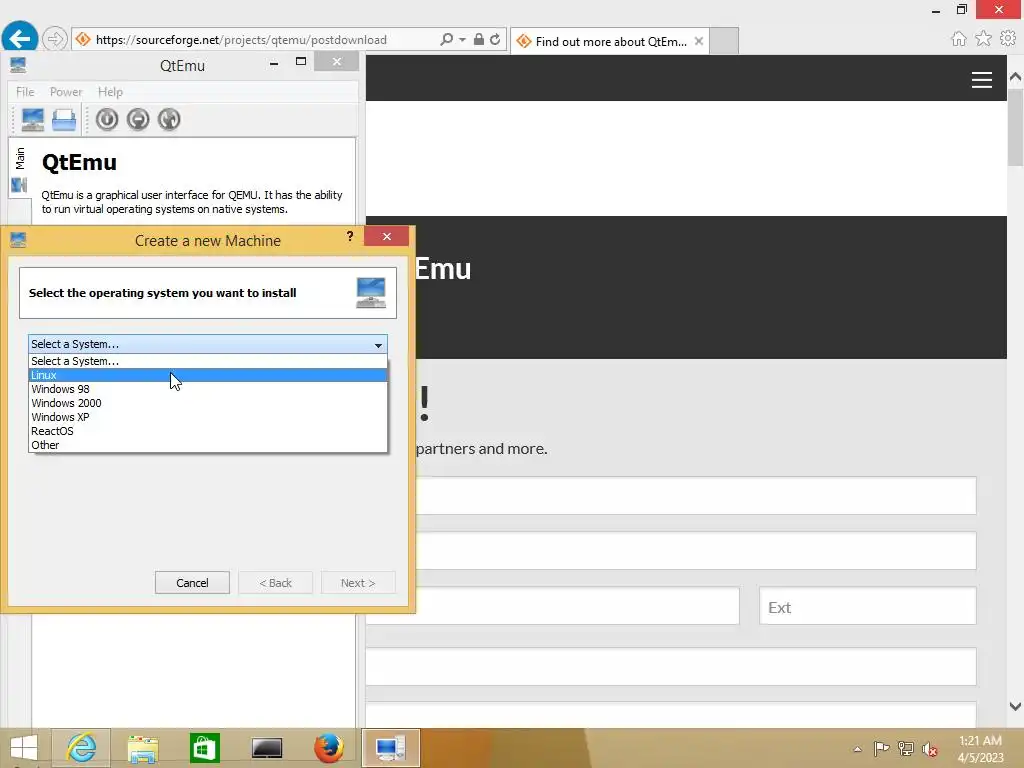This screenshot has height=768, width=1024.
Task: Click the power start icon in QtEmu toolbar
Action: coord(107,120)
